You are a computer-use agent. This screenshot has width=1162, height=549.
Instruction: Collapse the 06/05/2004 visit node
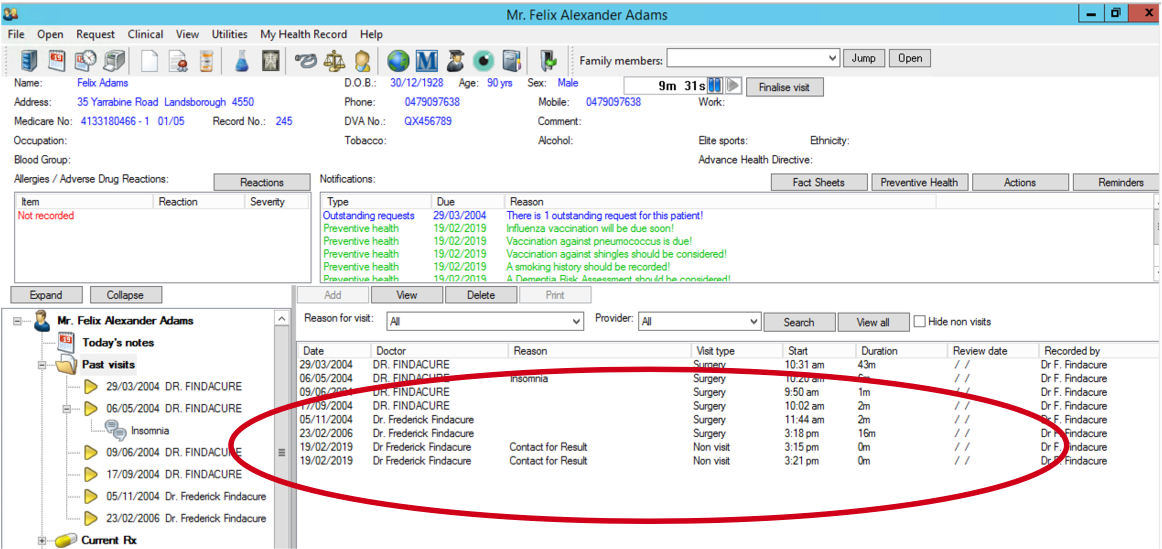click(66, 408)
